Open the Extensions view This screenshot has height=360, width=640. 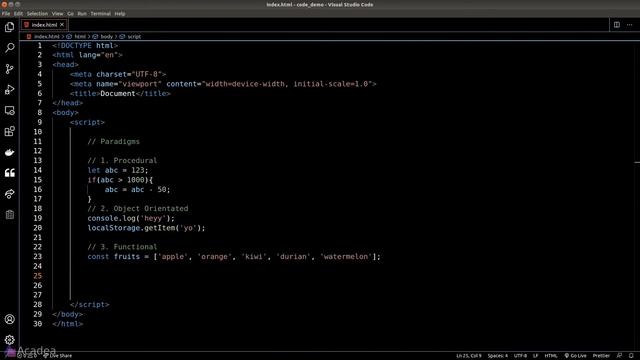pyautogui.click(x=9, y=131)
